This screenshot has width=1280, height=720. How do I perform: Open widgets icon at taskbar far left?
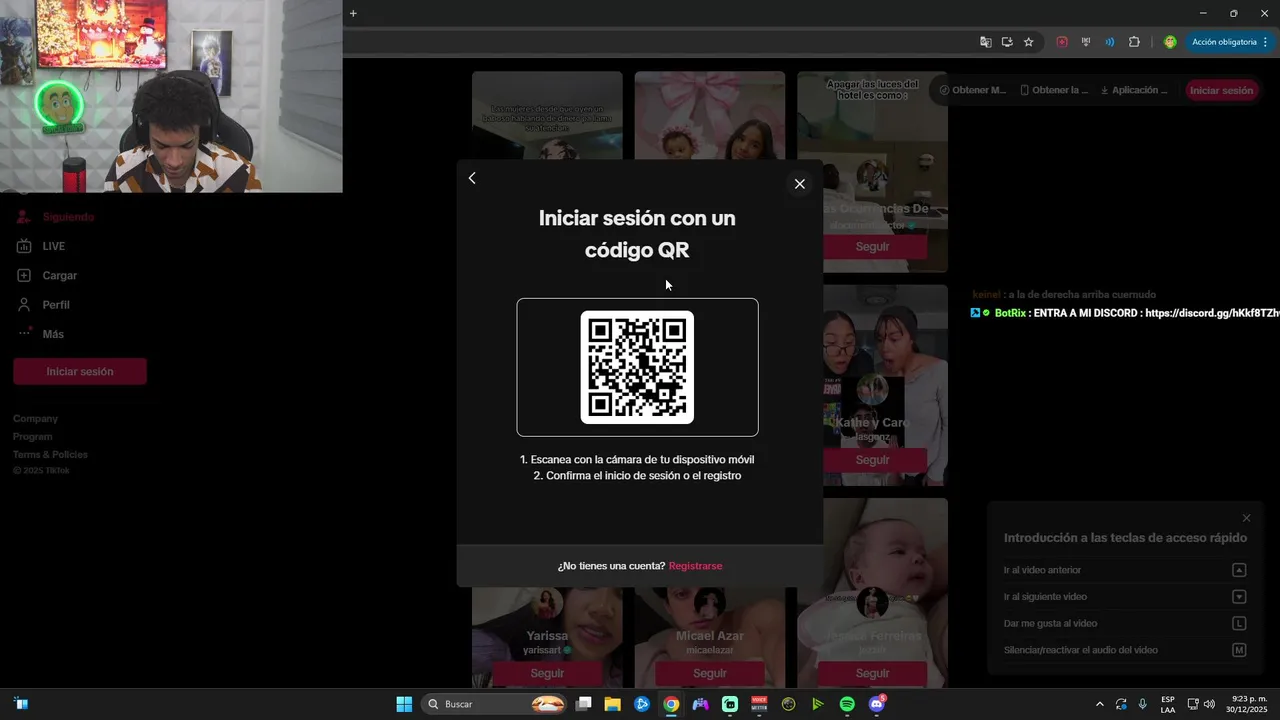[21, 704]
